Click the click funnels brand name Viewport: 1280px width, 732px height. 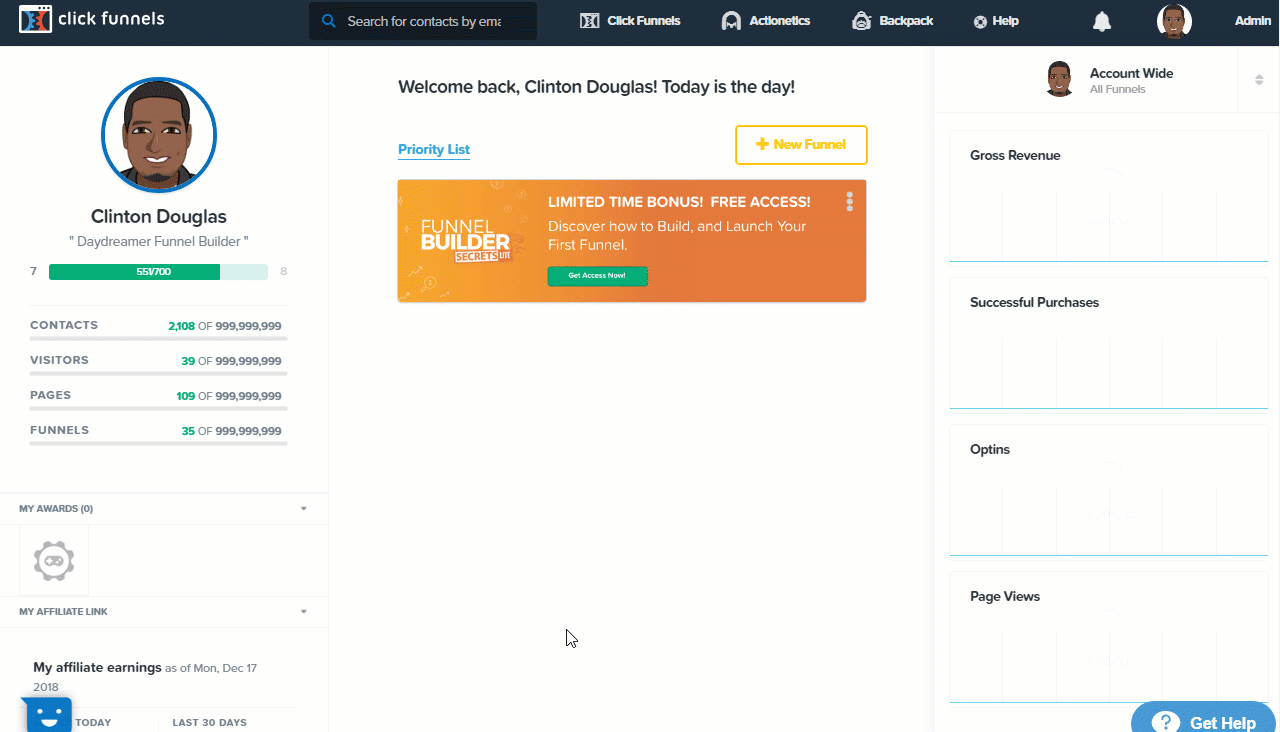tap(111, 19)
